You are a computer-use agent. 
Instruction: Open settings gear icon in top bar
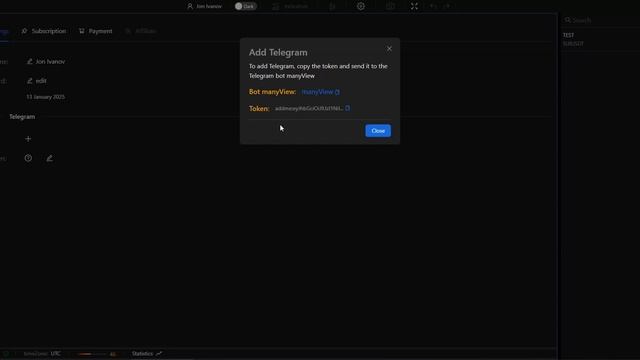361,6
